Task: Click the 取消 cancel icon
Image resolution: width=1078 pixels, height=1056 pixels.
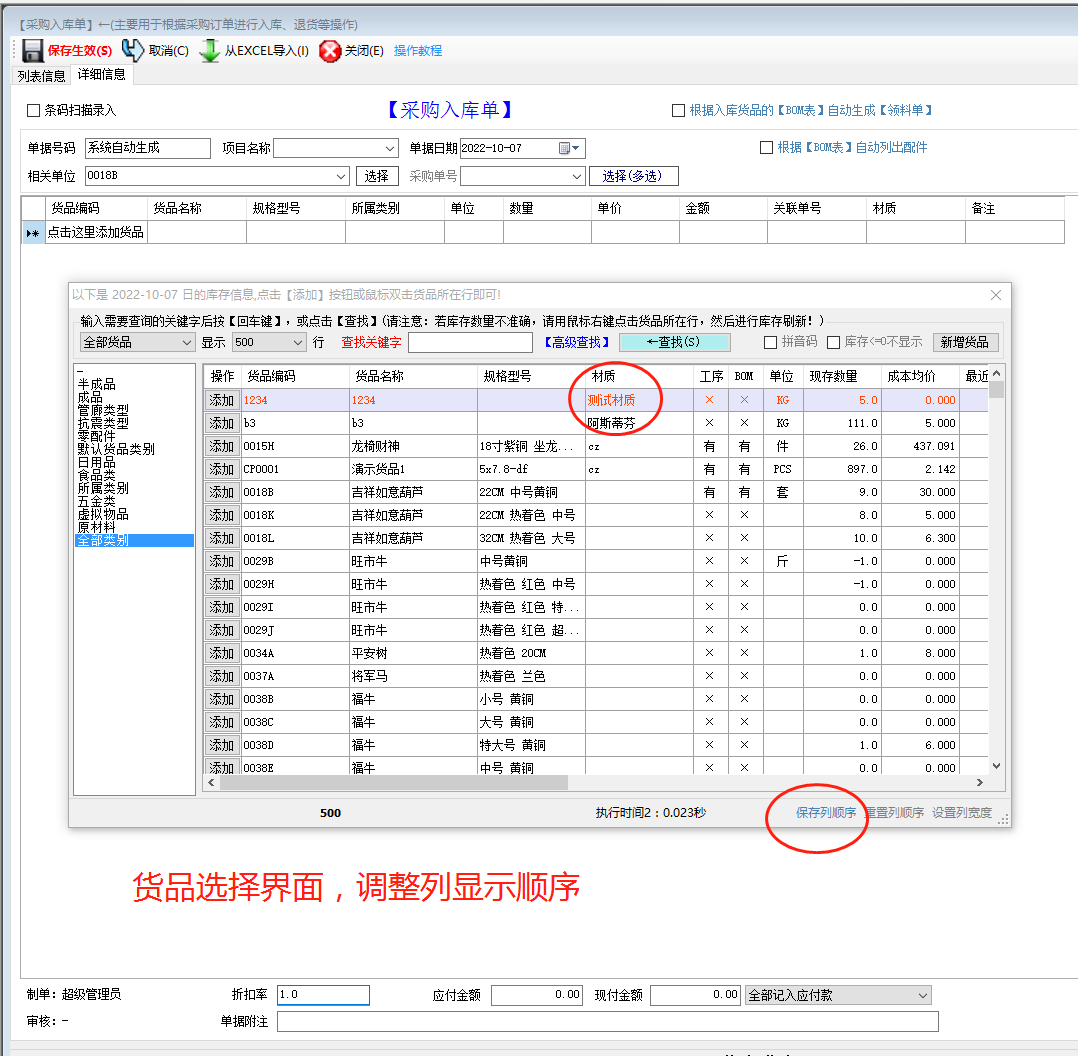Action: click(133, 50)
